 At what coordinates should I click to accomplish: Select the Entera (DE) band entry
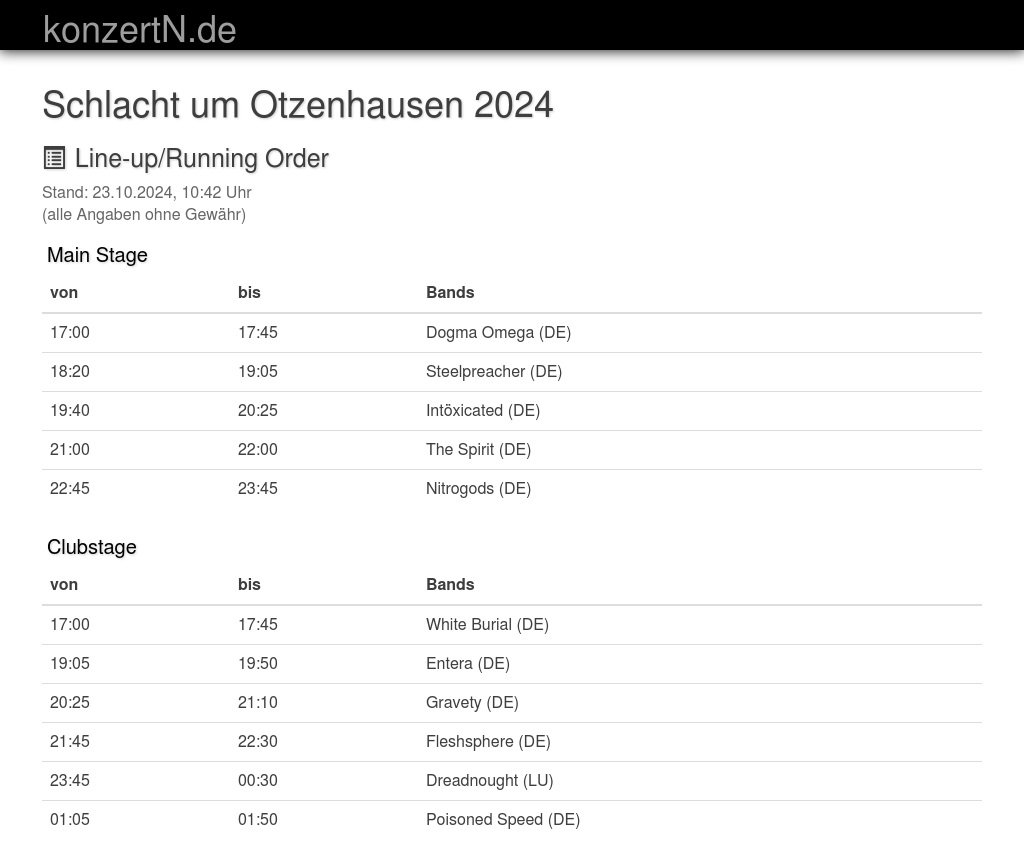pos(468,663)
